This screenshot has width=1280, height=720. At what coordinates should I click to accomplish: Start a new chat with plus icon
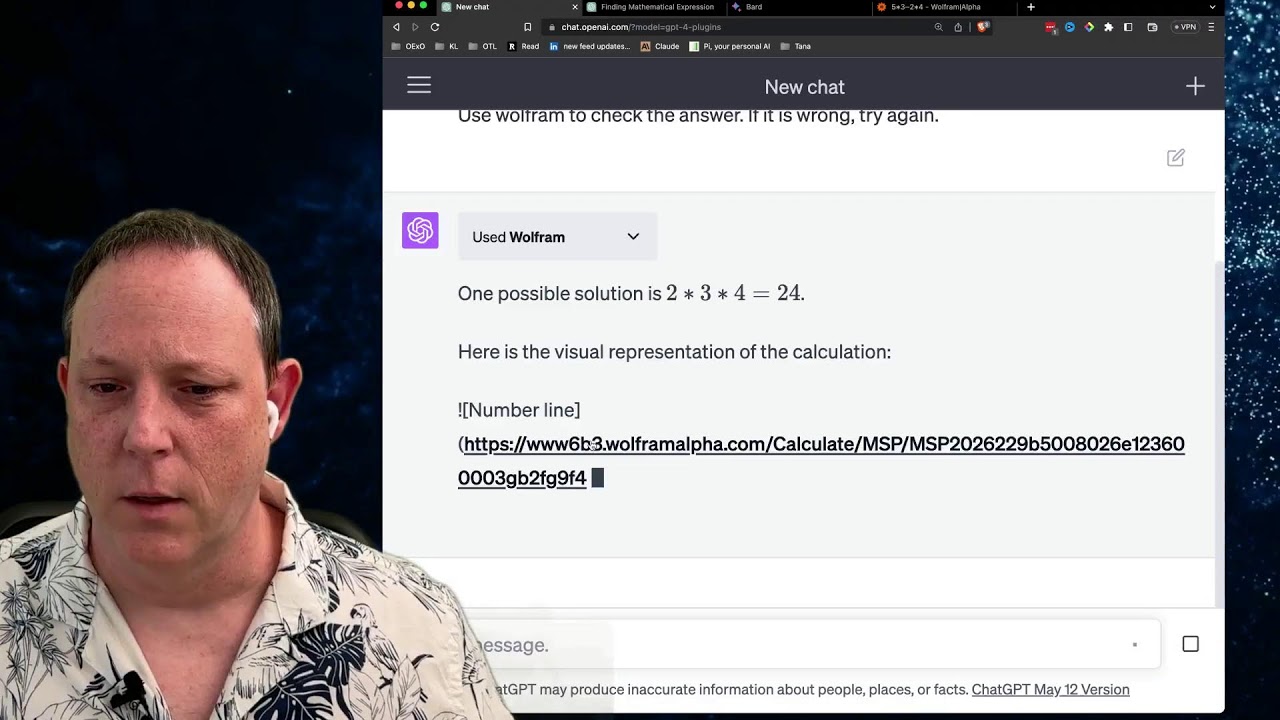coord(1195,87)
